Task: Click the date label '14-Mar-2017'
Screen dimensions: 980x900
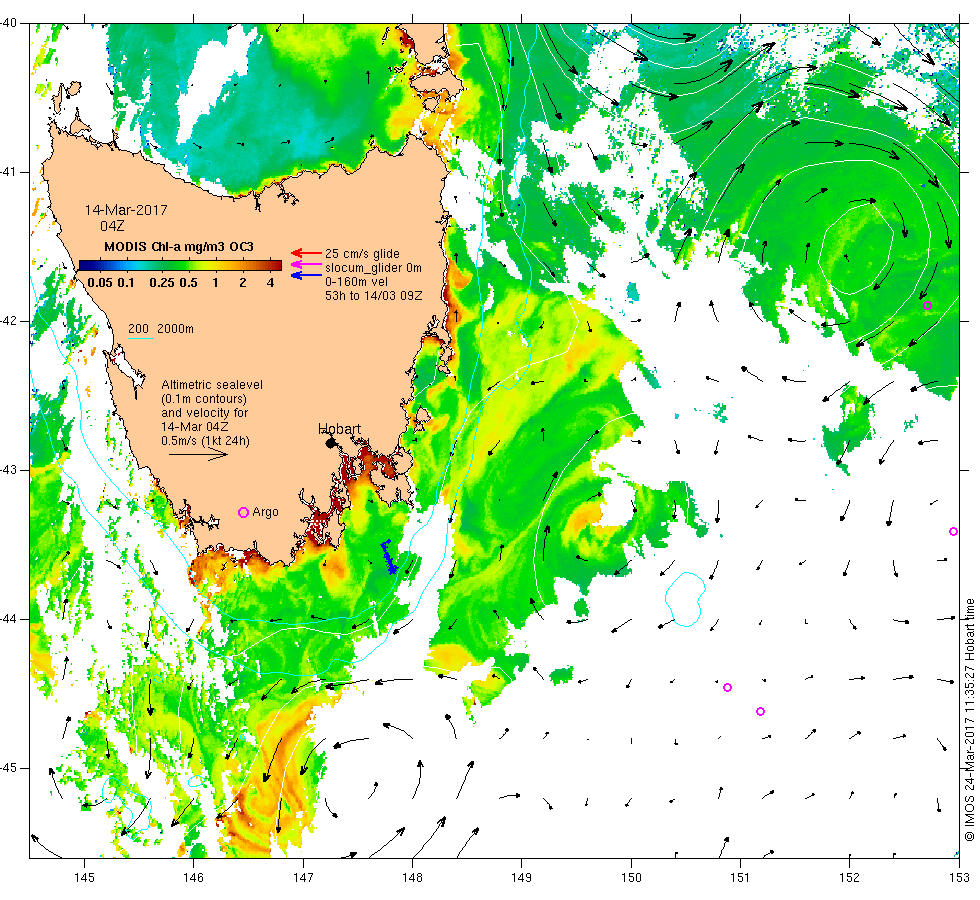Action: click(126, 210)
